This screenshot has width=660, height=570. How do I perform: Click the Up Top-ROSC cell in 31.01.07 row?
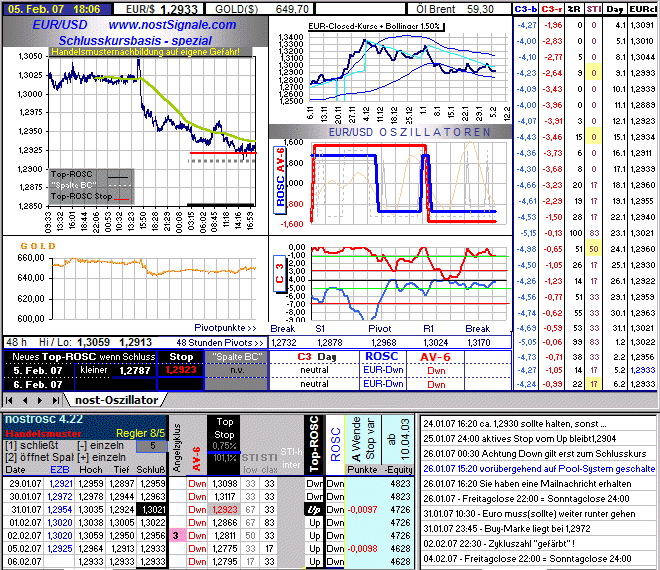(x=314, y=510)
